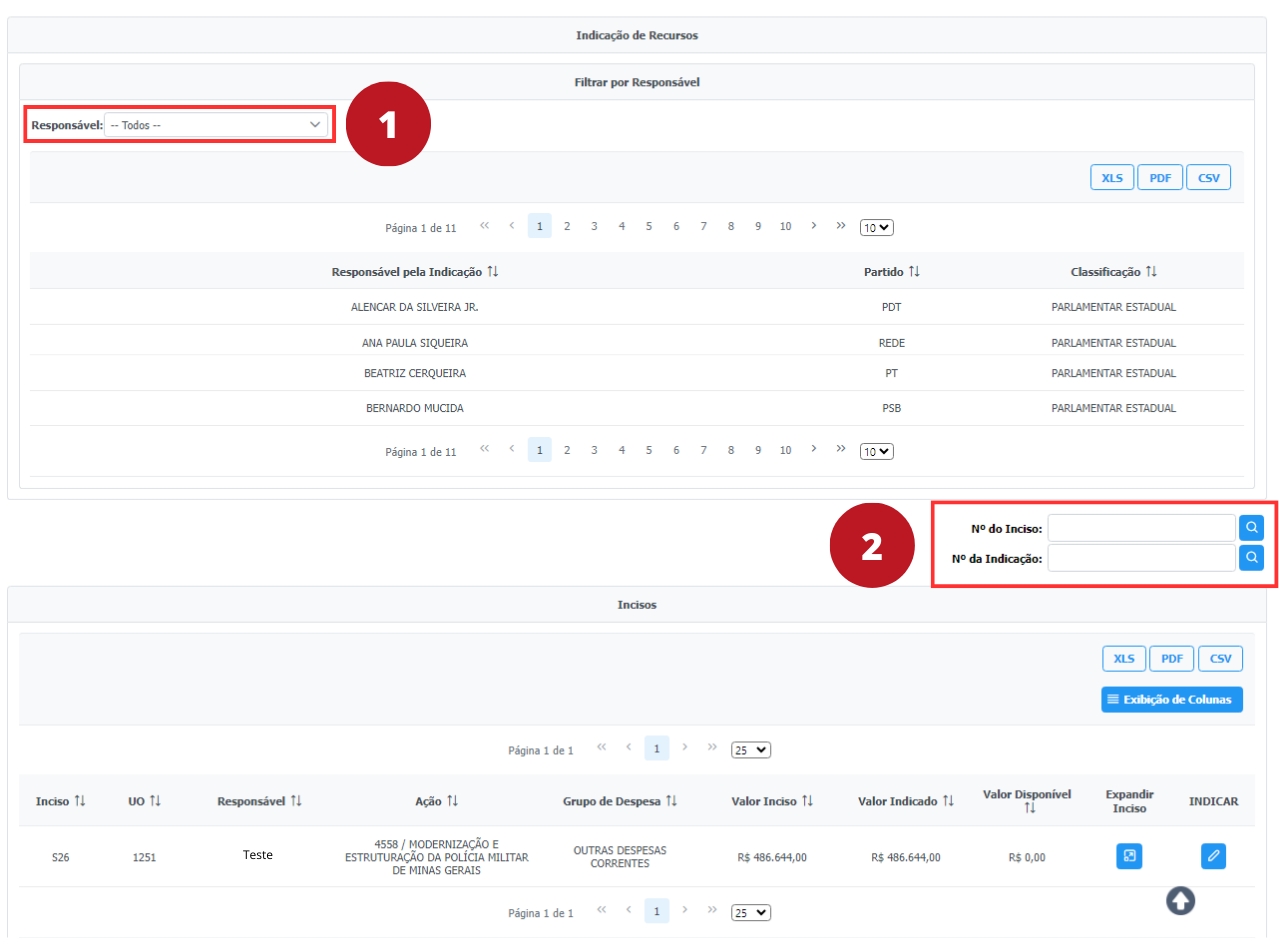Click the Nº da Indicação input field

point(1141,558)
